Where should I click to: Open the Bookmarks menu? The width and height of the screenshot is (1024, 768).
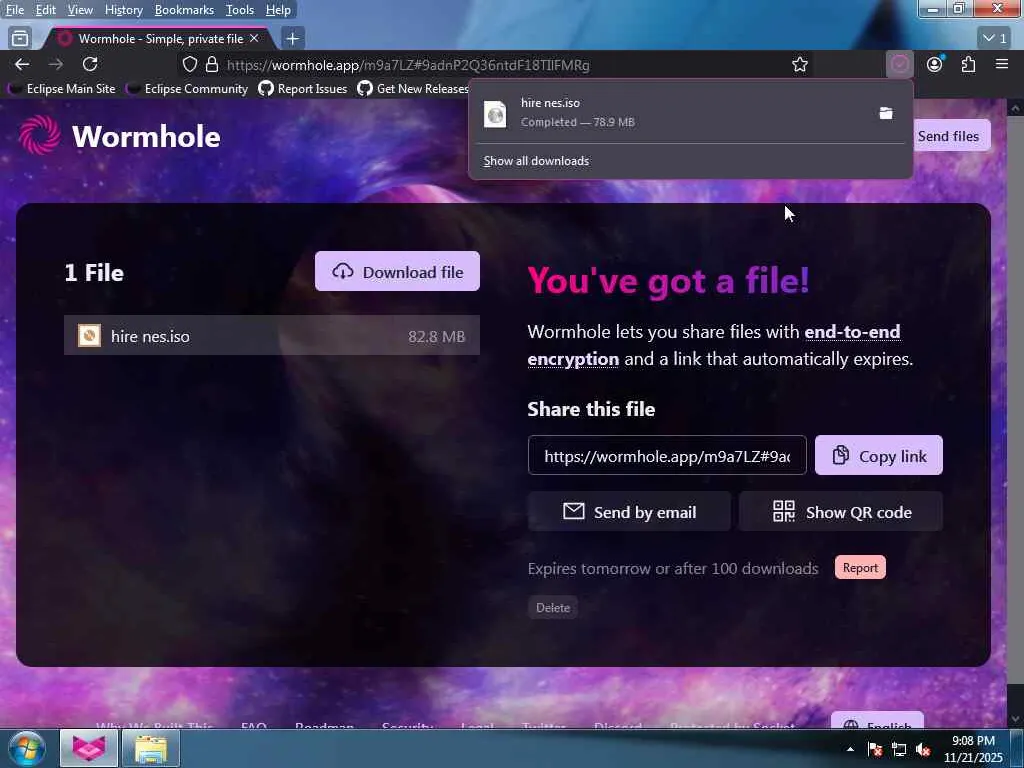(184, 10)
